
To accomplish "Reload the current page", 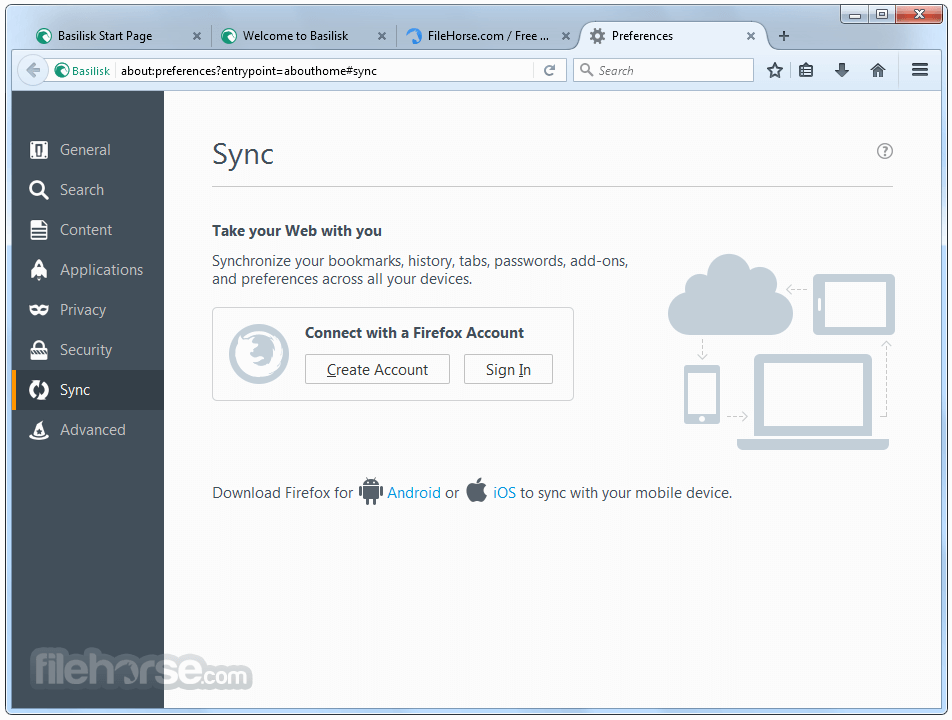I will [549, 70].
